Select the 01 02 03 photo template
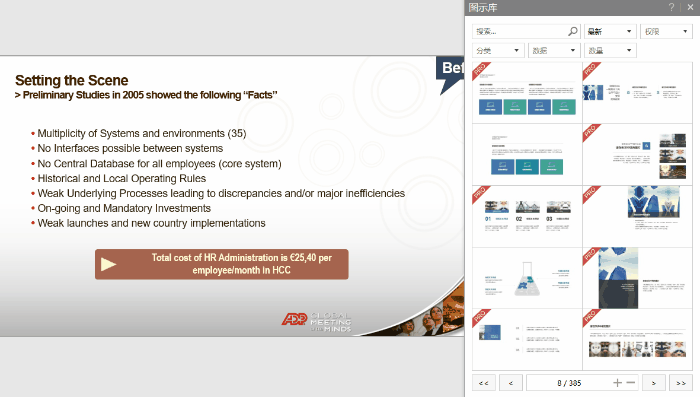Image resolution: width=700 pixels, height=397 pixels. click(x=527, y=217)
